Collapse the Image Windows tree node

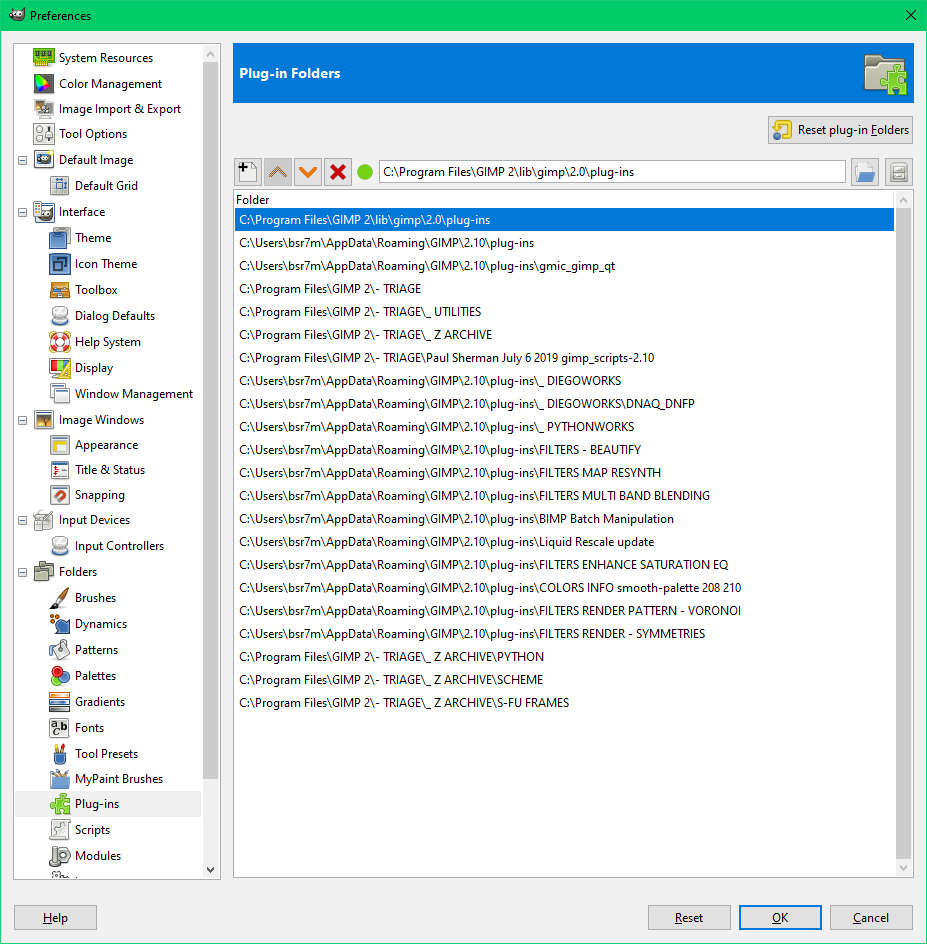pos(23,420)
